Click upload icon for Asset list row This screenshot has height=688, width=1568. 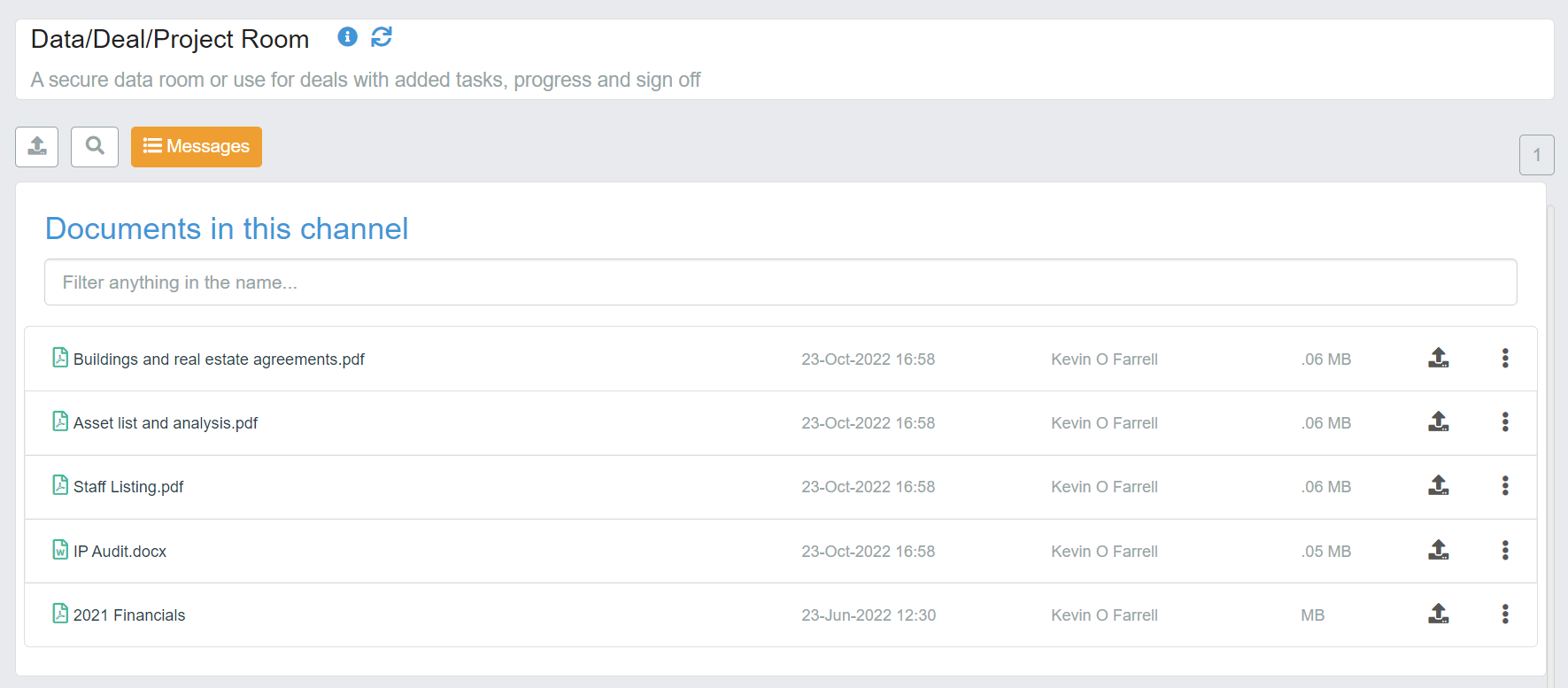tap(1438, 421)
